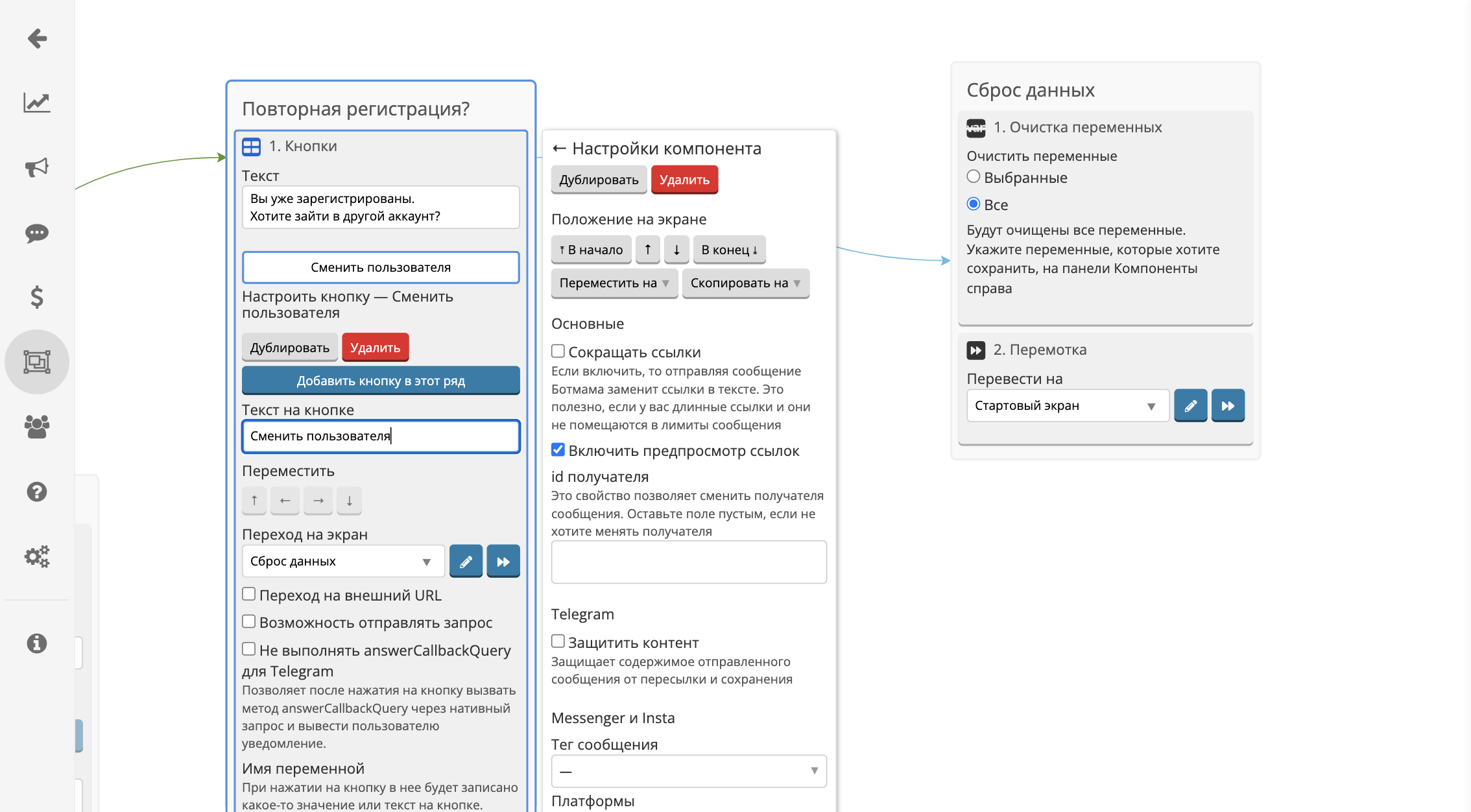Screen dimensions: 1471x812
Task: Click Дублировать in component settings
Action: click(x=599, y=180)
